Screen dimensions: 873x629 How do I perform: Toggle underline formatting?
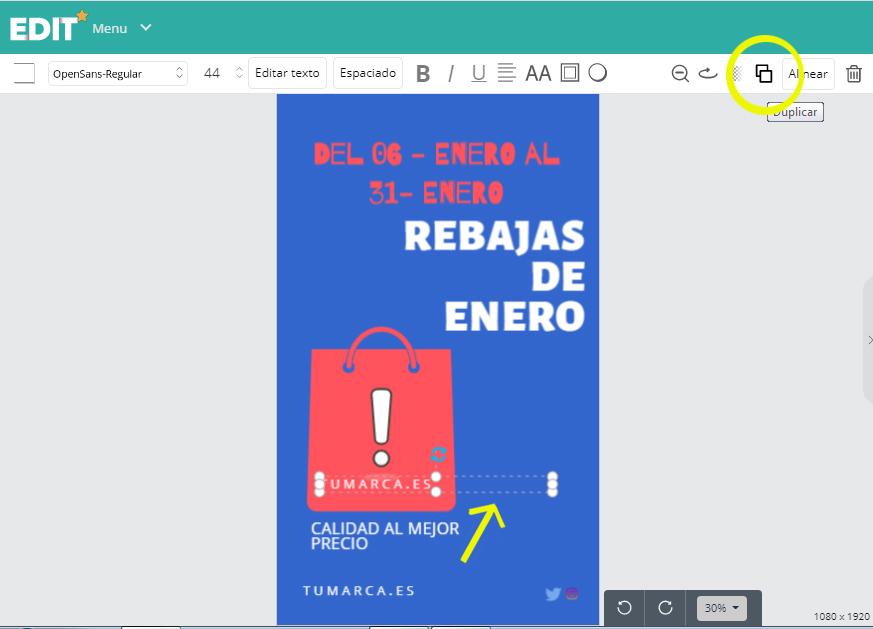(x=479, y=72)
